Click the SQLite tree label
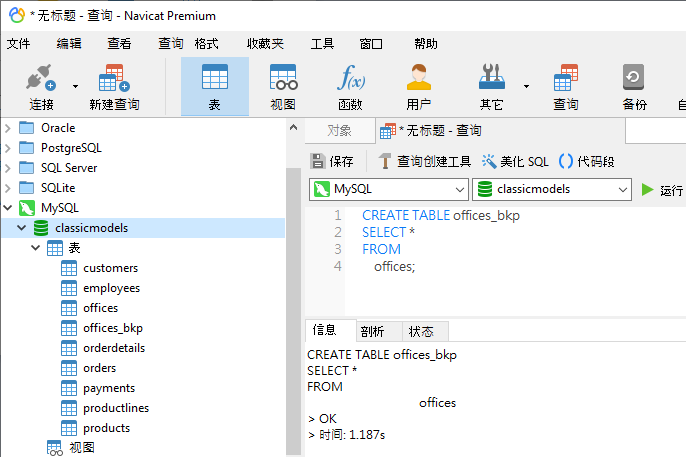 point(58,188)
